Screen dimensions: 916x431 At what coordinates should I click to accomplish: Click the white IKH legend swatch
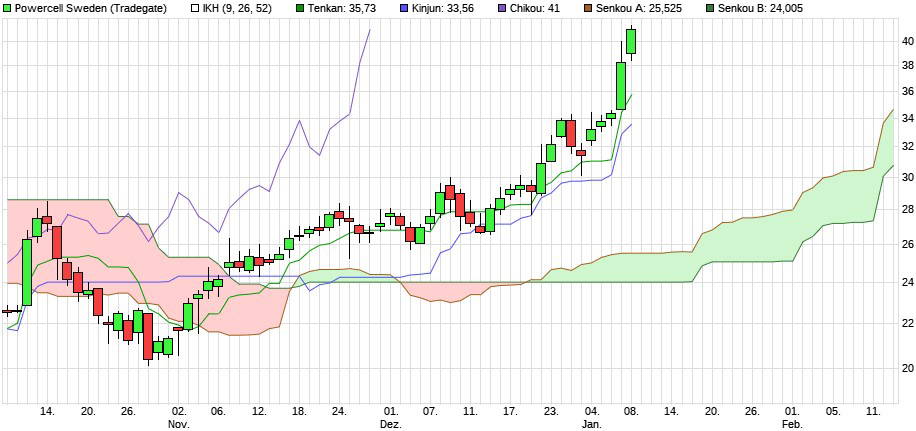(196, 8)
